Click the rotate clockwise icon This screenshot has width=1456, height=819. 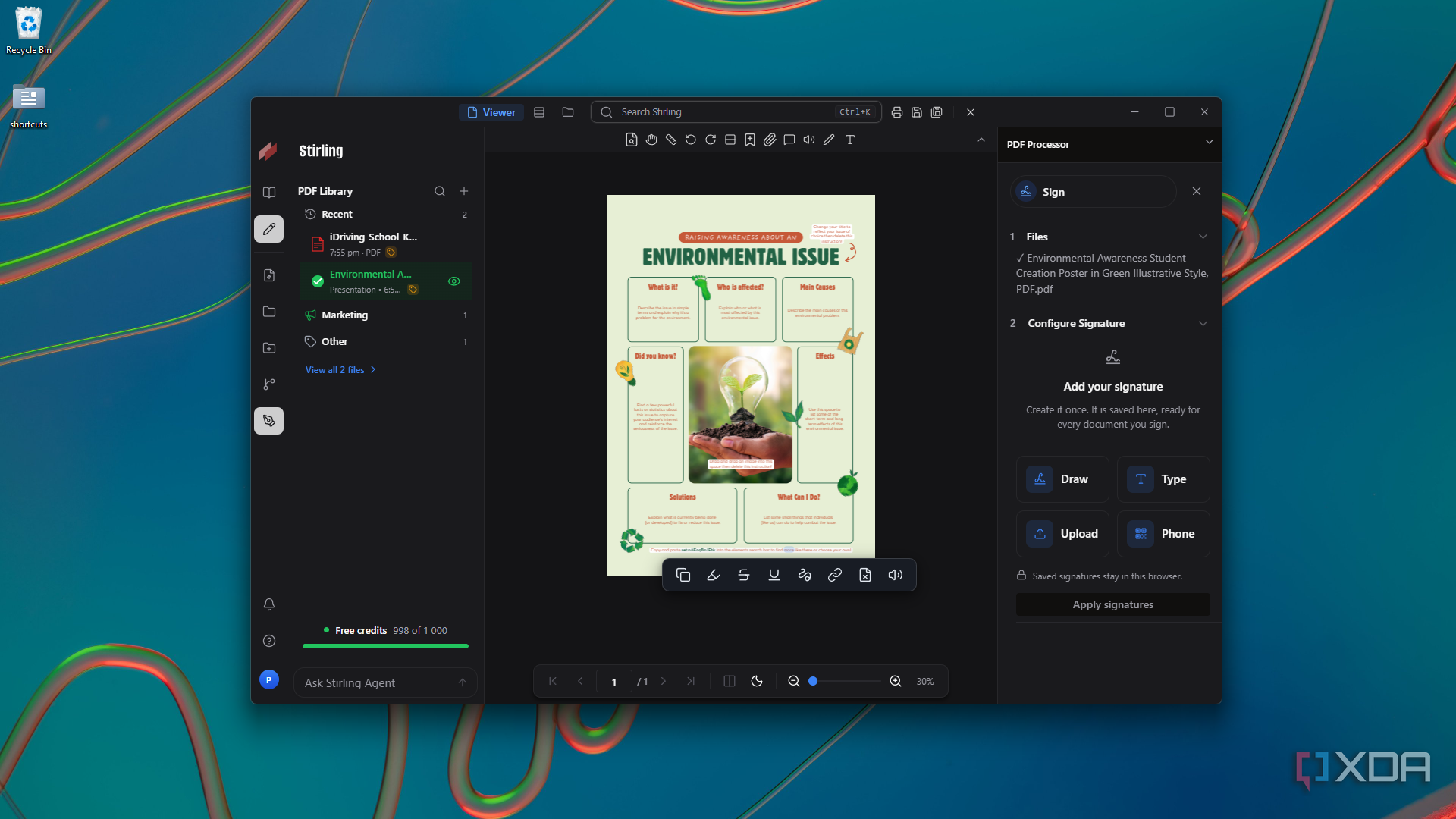tap(711, 140)
